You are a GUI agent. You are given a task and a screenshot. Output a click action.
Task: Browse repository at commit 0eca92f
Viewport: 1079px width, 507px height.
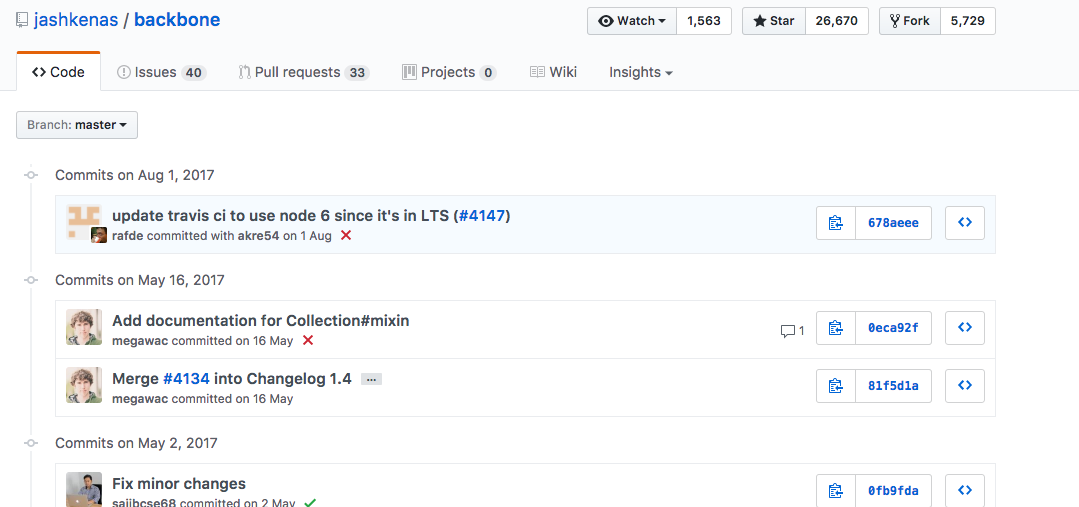(x=965, y=328)
